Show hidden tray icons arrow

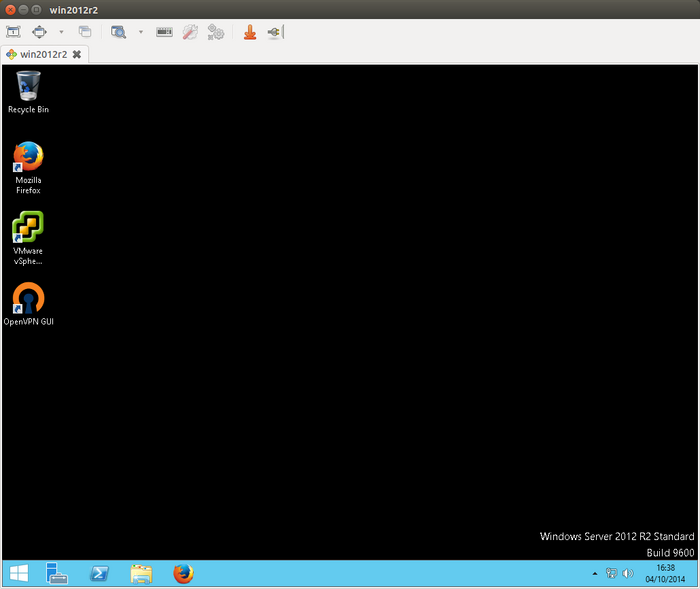coord(595,574)
